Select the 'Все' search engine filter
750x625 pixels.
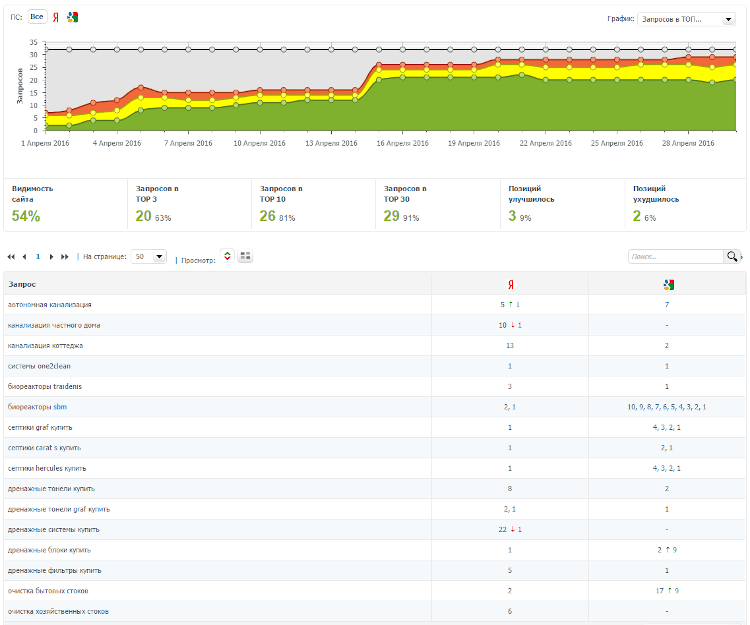coord(36,17)
